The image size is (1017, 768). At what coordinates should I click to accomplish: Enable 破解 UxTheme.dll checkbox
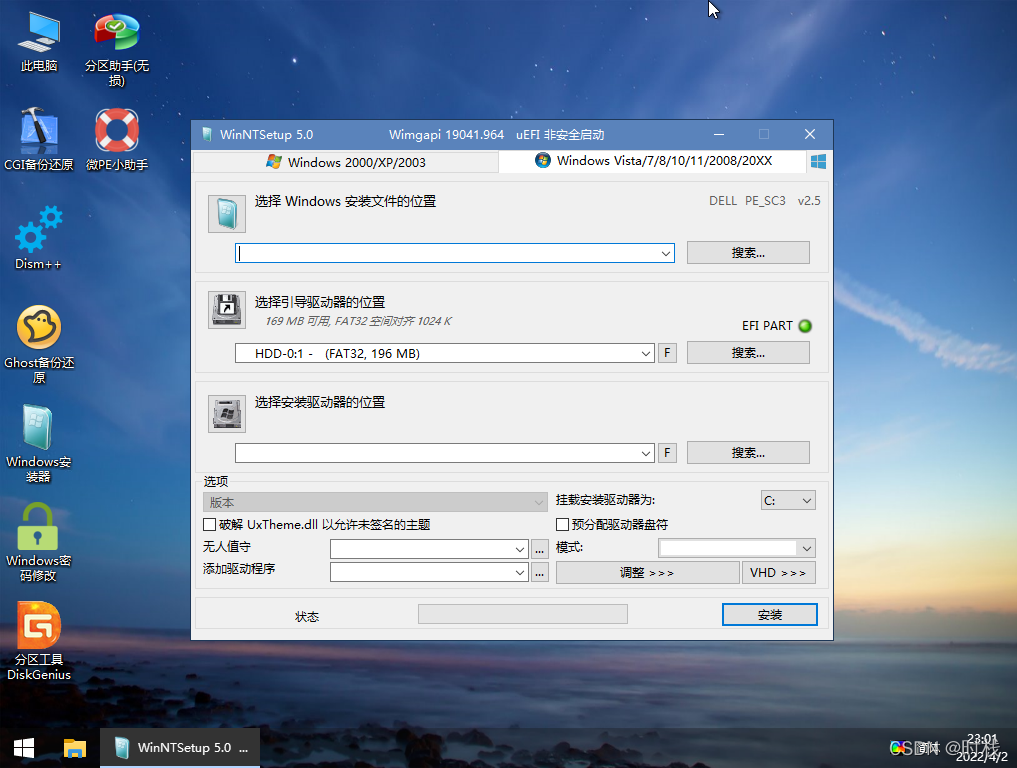[x=209, y=524]
